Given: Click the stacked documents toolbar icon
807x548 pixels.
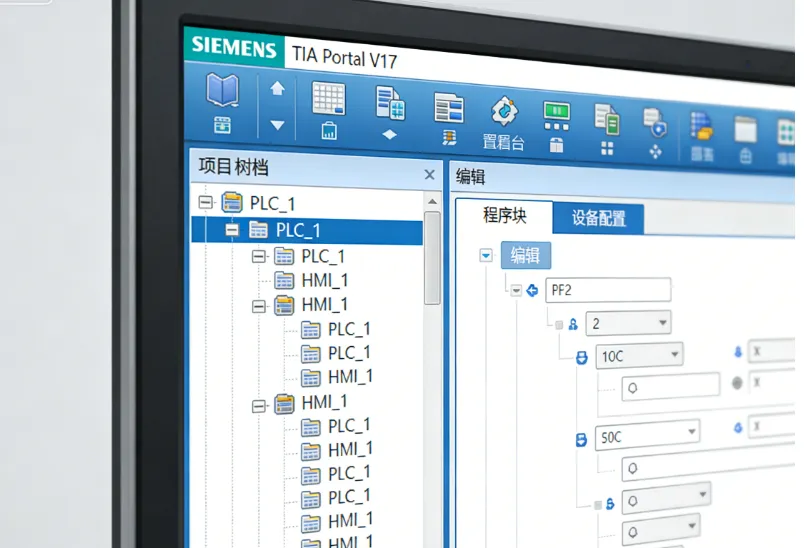Looking at the screenshot, I should pyautogui.click(x=607, y=119).
